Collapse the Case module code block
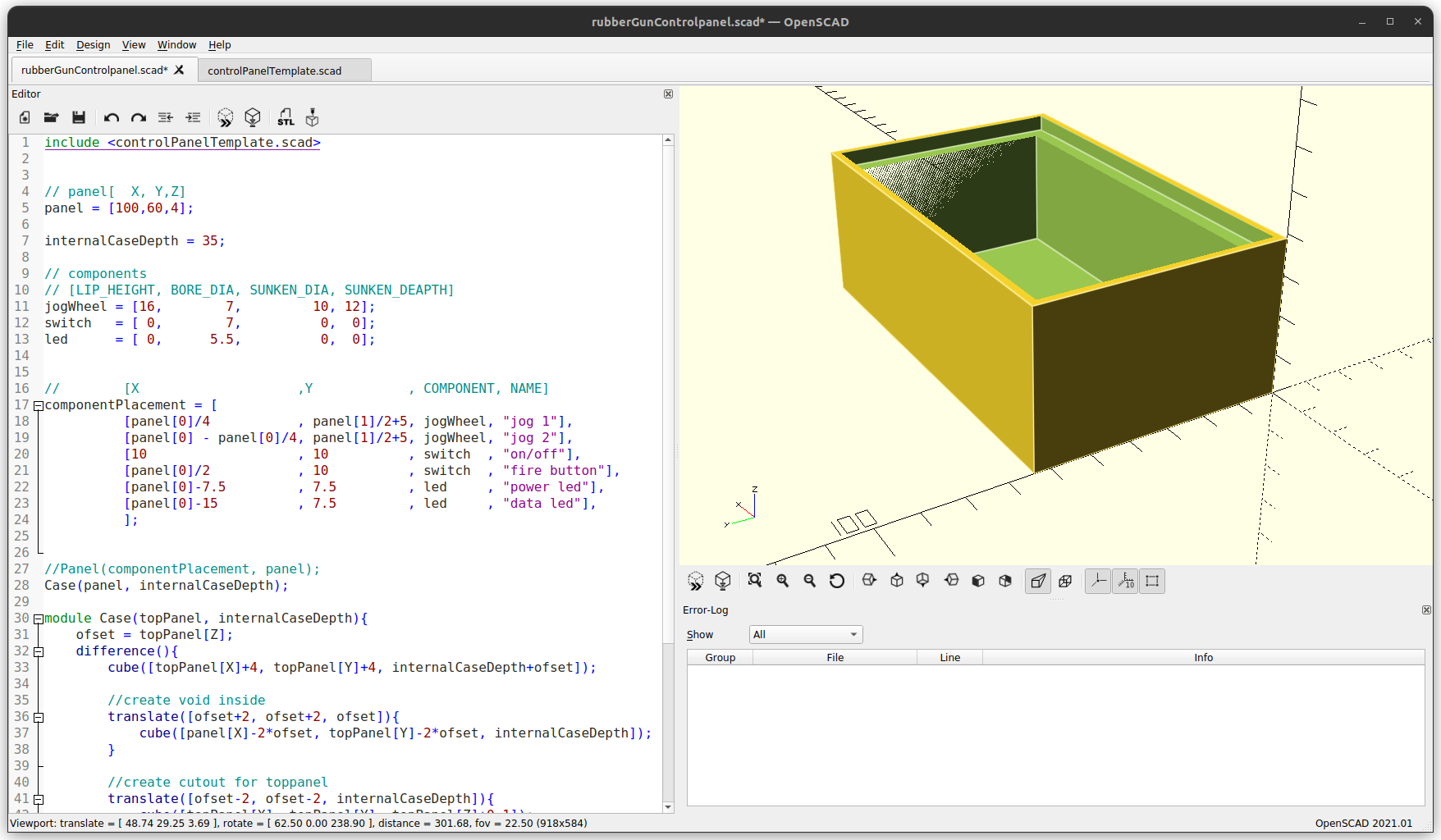The image size is (1441, 840). tap(38, 618)
